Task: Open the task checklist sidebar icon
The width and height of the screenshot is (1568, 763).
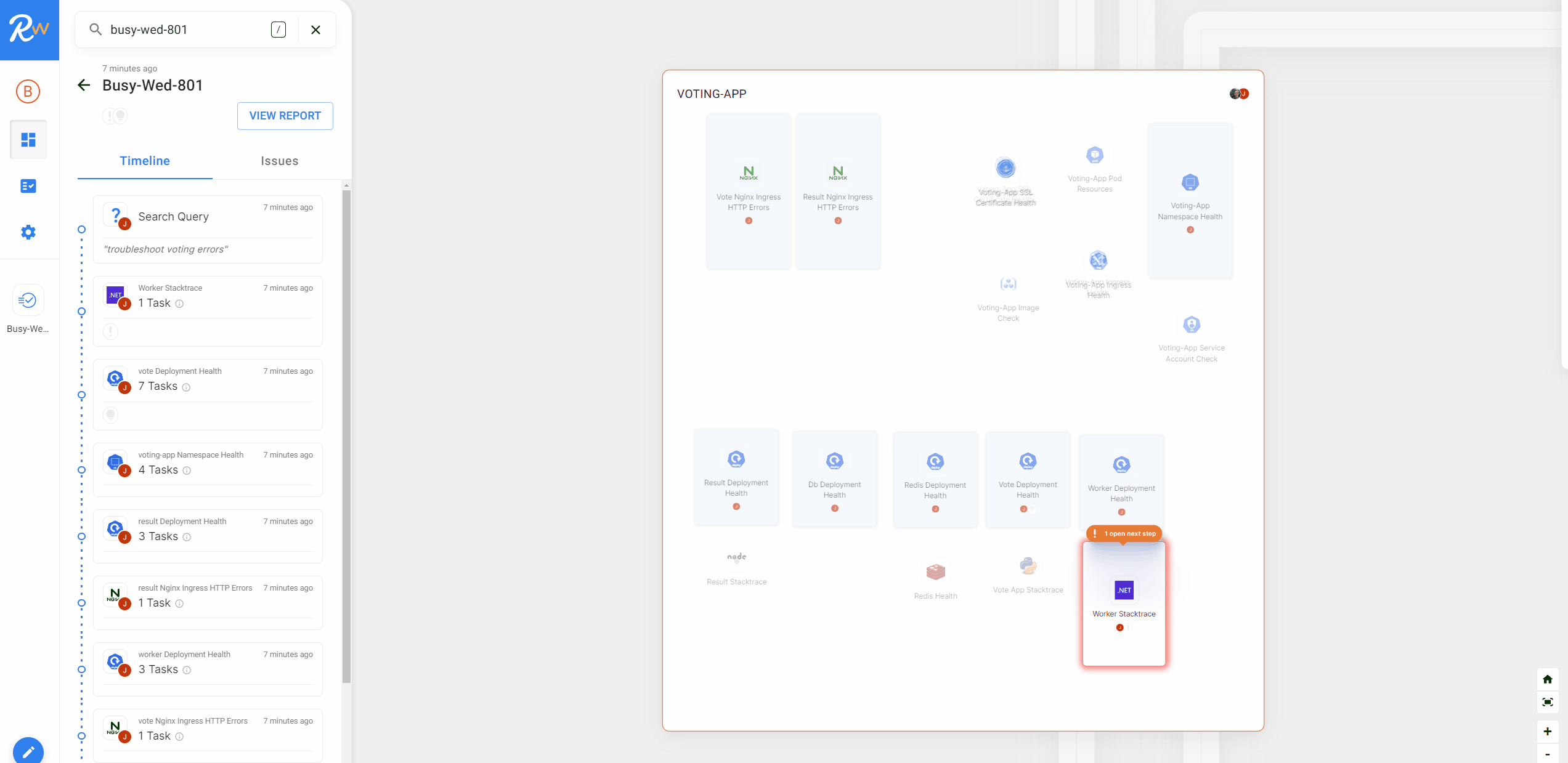Action: click(x=28, y=186)
